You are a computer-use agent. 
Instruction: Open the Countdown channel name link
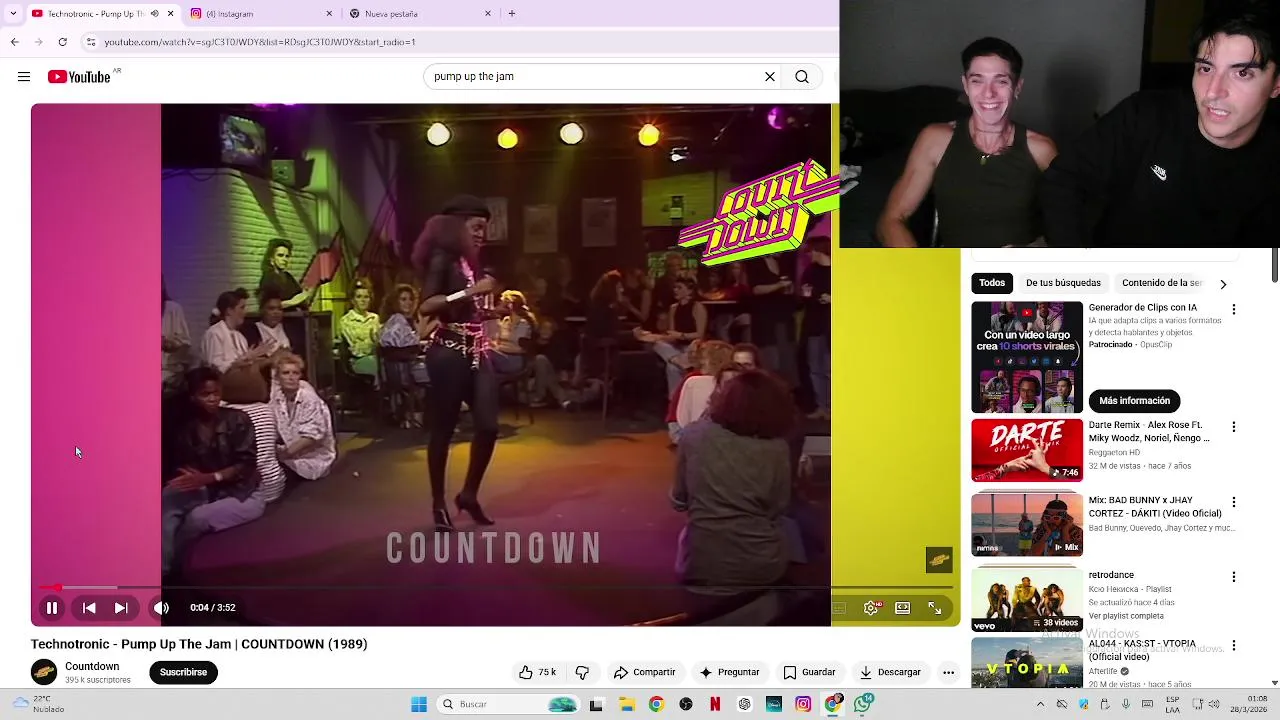pos(92,666)
